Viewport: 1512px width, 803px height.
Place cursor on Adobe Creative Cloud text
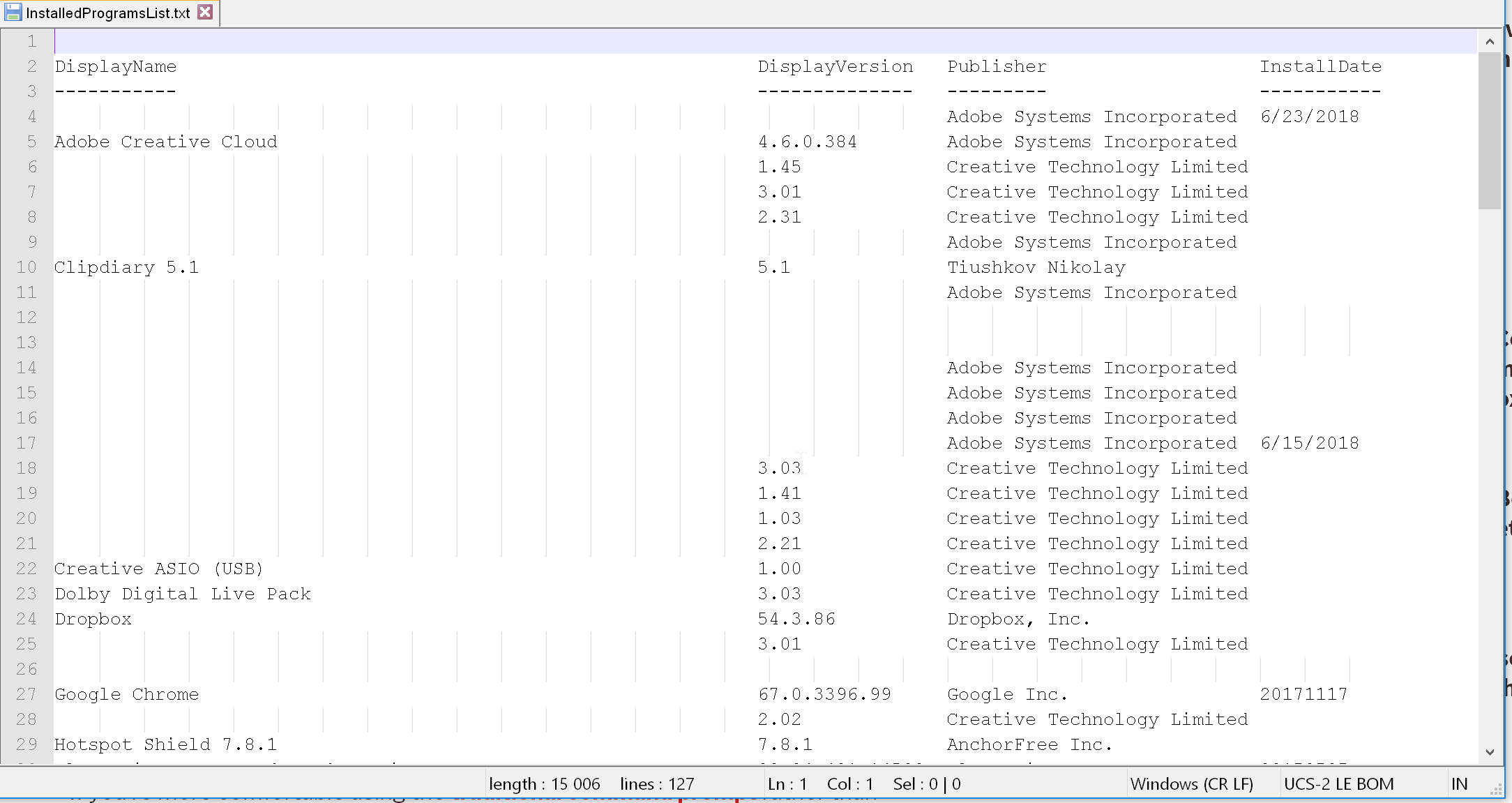tap(166, 142)
